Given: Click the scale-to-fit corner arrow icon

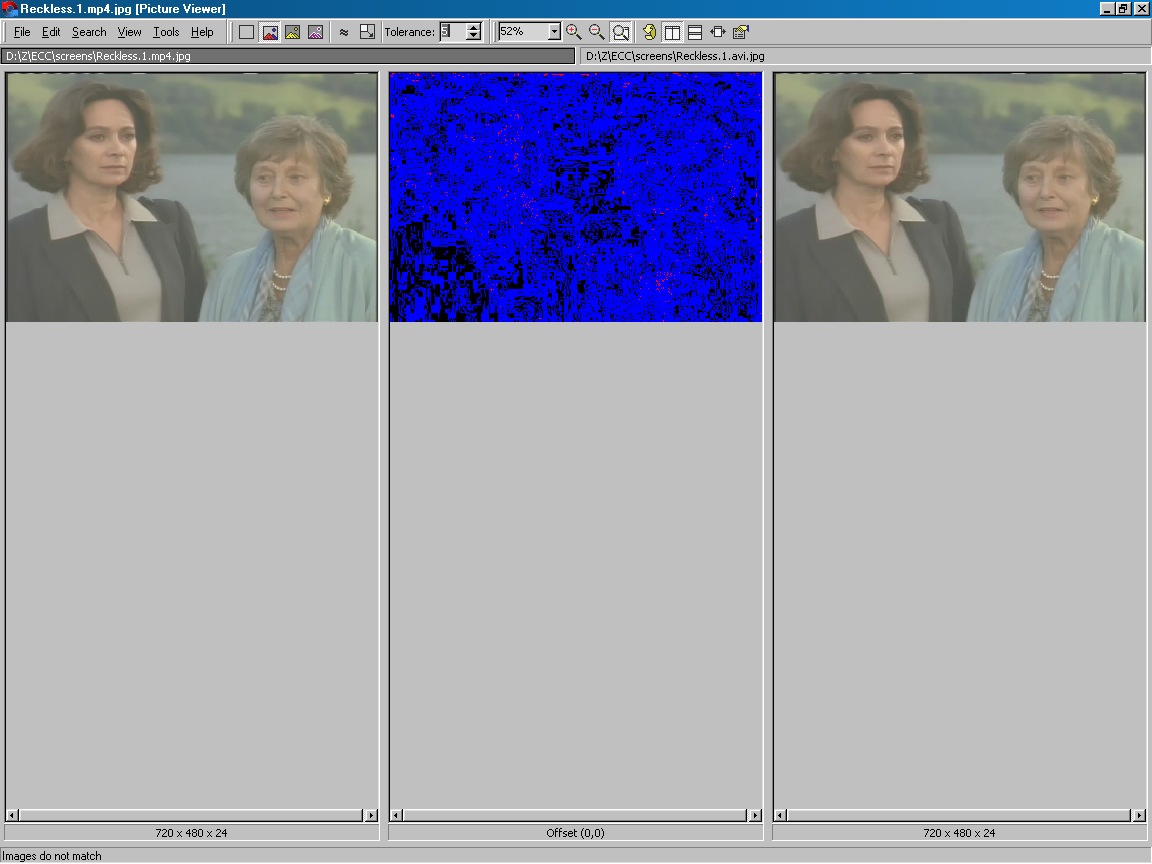Looking at the screenshot, I should (367, 32).
